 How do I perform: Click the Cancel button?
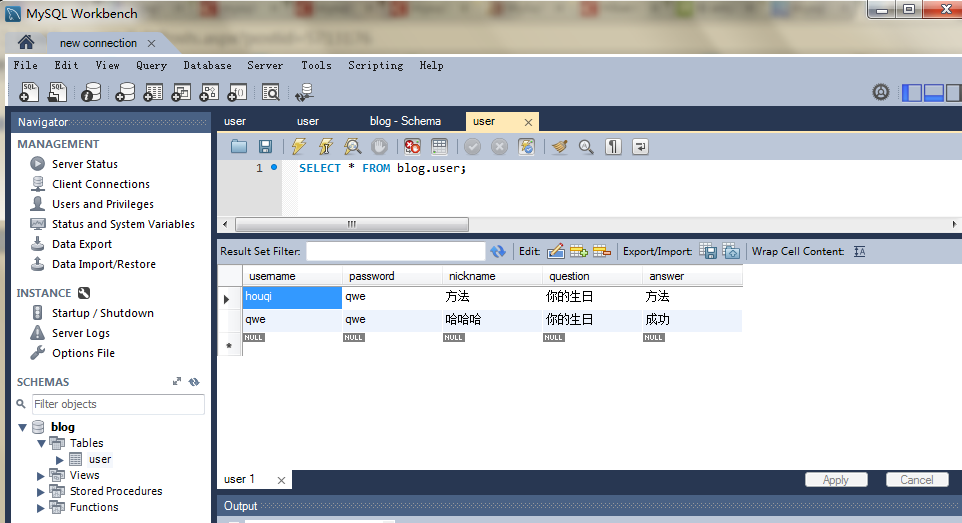917,479
